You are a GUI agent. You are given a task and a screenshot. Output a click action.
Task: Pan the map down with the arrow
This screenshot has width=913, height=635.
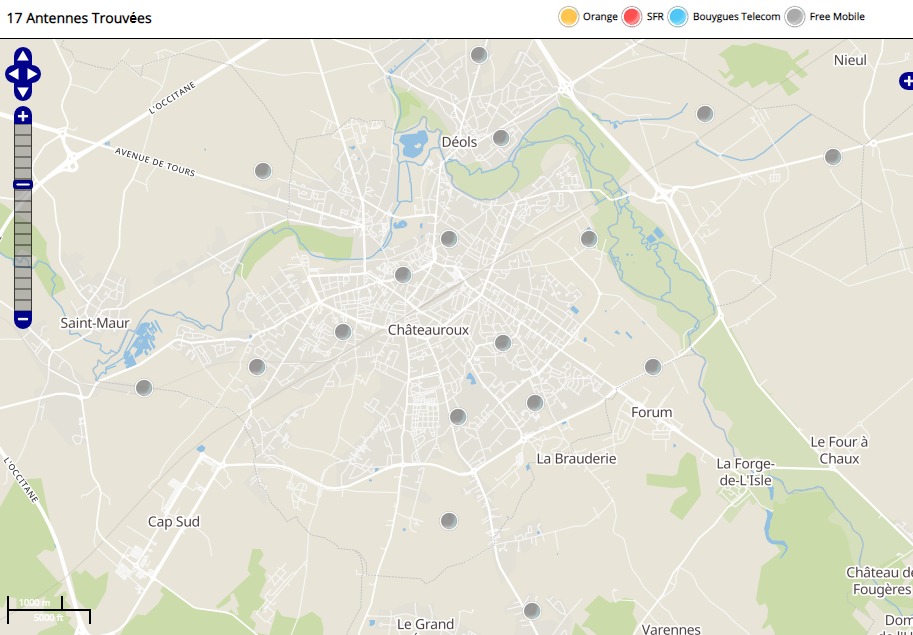[x=23, y=91]
